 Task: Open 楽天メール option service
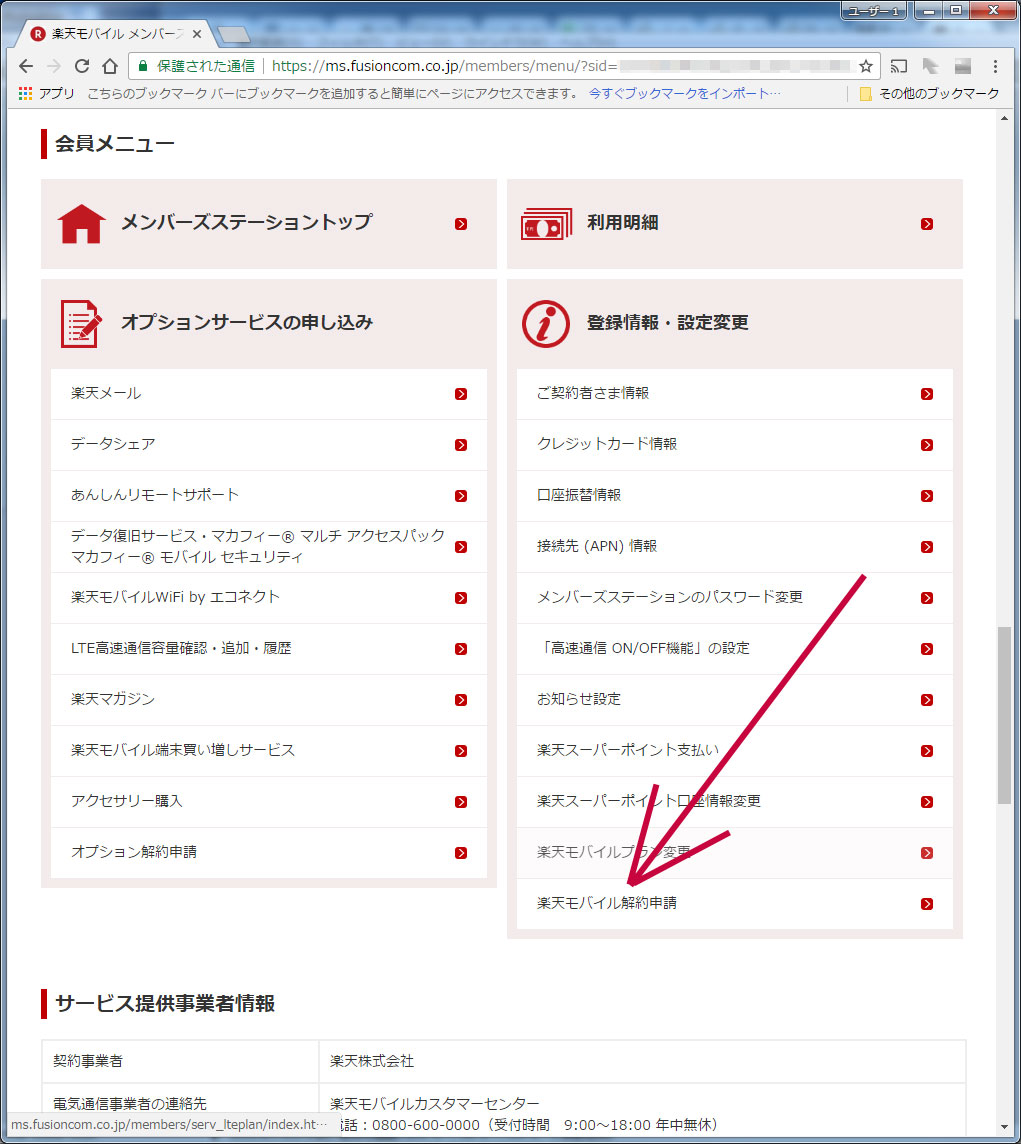106,393
